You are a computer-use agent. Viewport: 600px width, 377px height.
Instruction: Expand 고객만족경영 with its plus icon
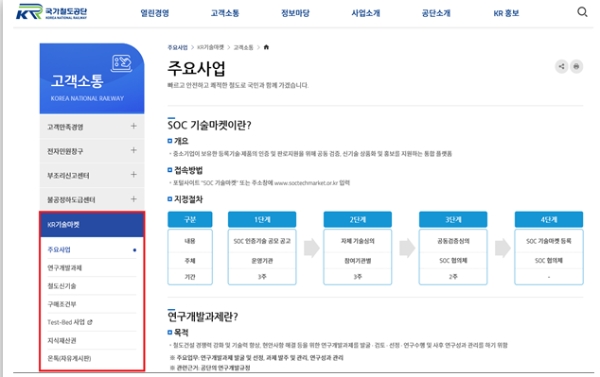click(x=134, y=126)
